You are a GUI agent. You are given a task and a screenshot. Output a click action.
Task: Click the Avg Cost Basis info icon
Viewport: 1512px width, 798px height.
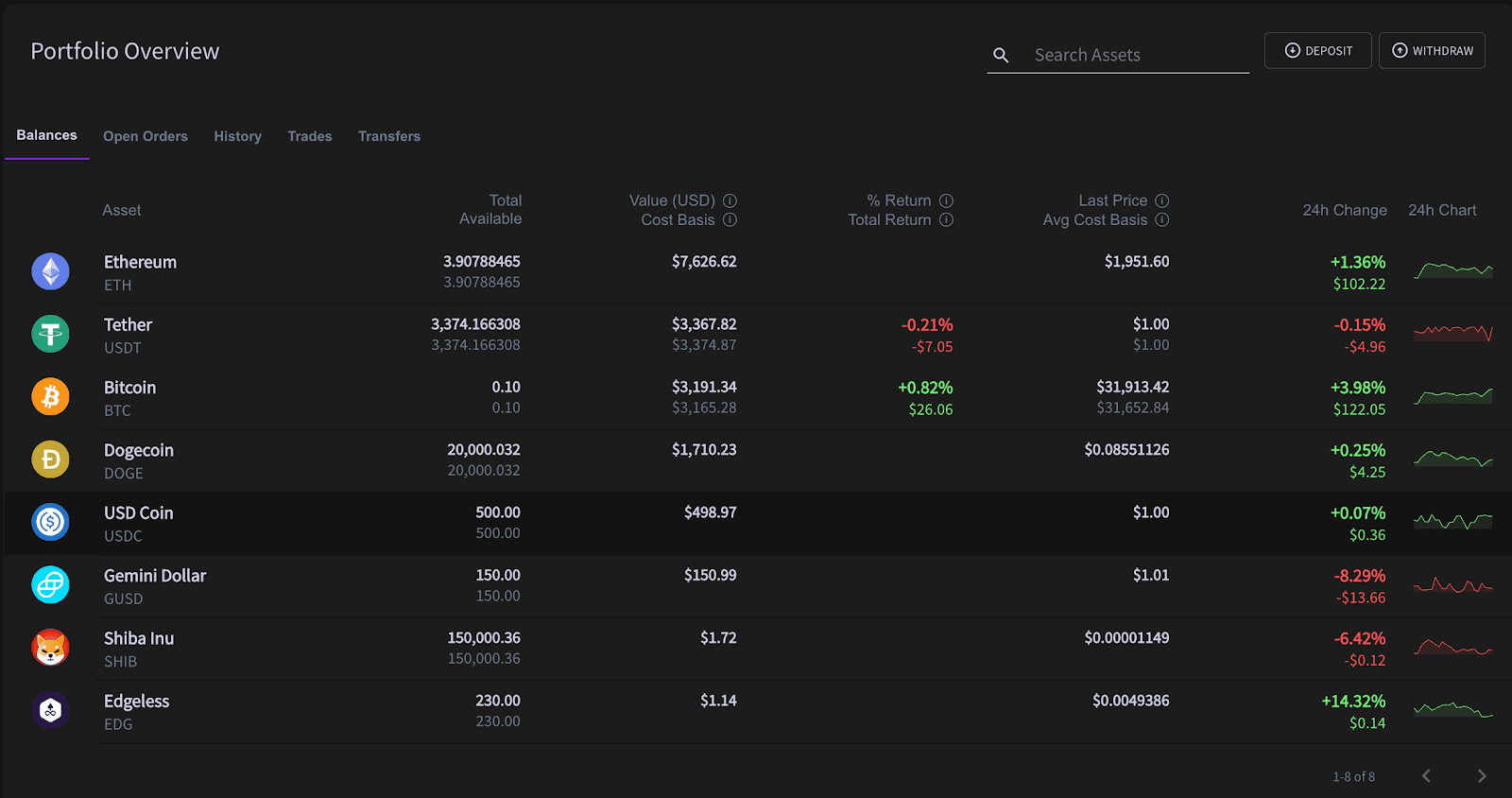(x=1162, y=219)
